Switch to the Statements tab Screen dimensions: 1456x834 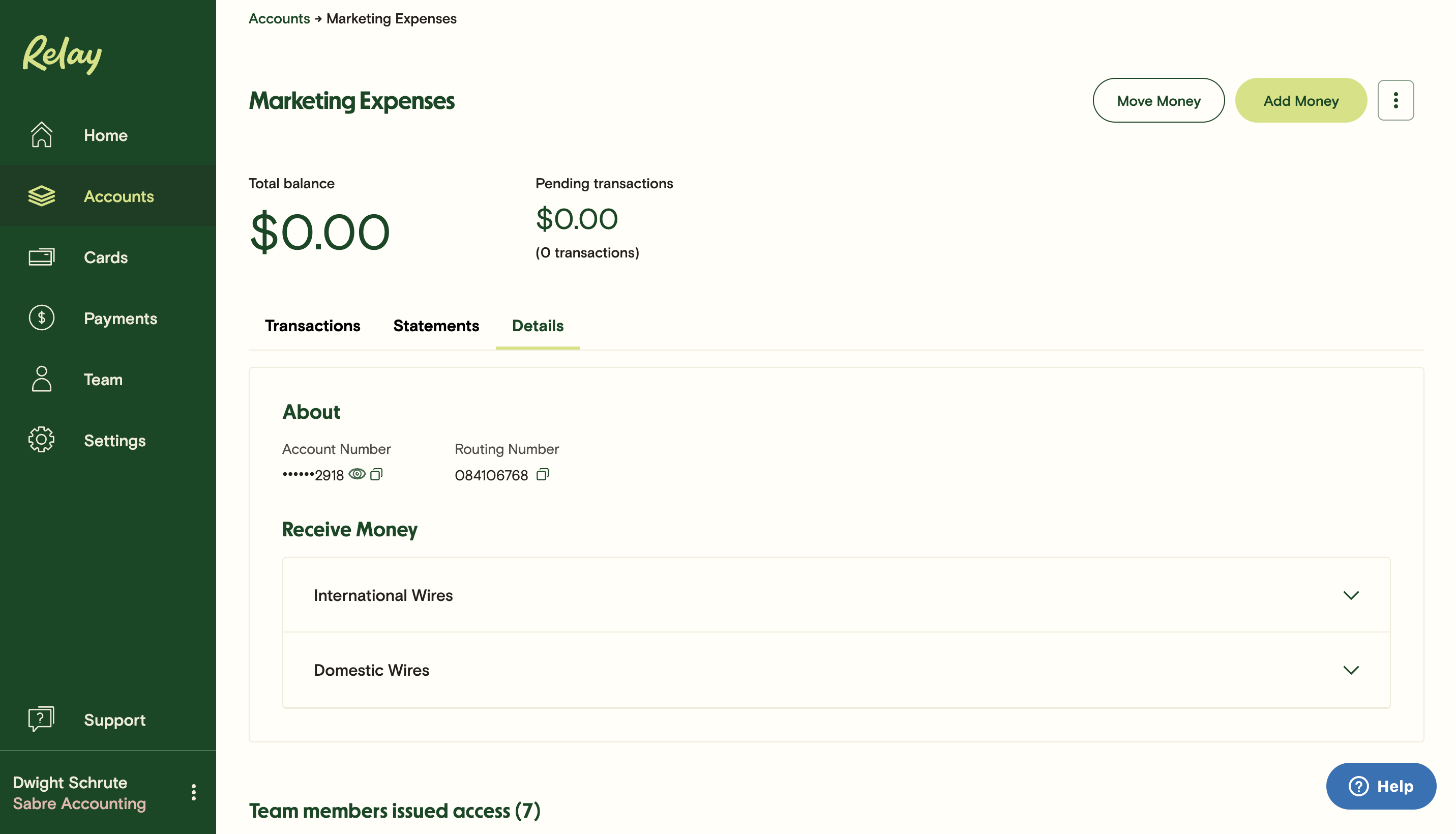(435, 325)
